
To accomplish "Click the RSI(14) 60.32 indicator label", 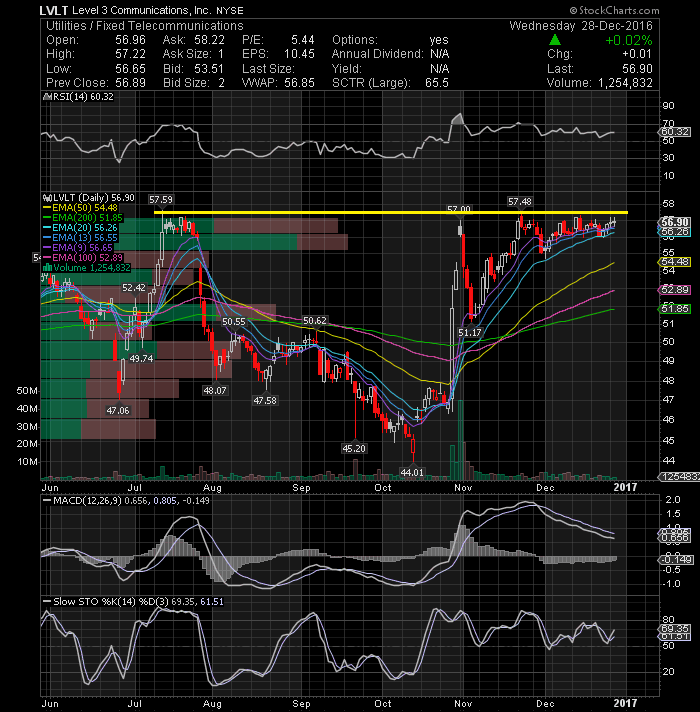I will point(82,97).
